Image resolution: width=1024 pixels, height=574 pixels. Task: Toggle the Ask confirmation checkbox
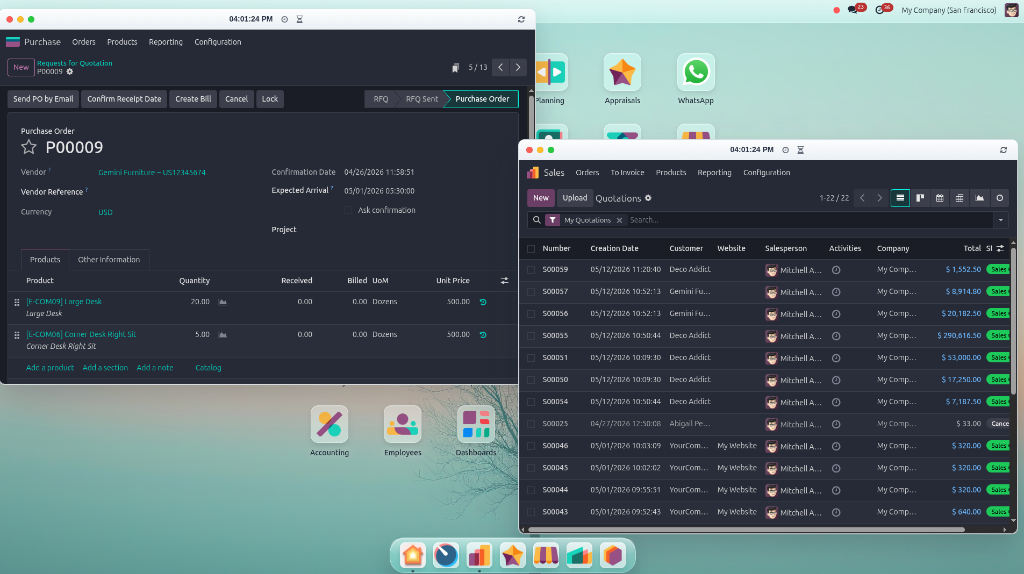[348, 210]
